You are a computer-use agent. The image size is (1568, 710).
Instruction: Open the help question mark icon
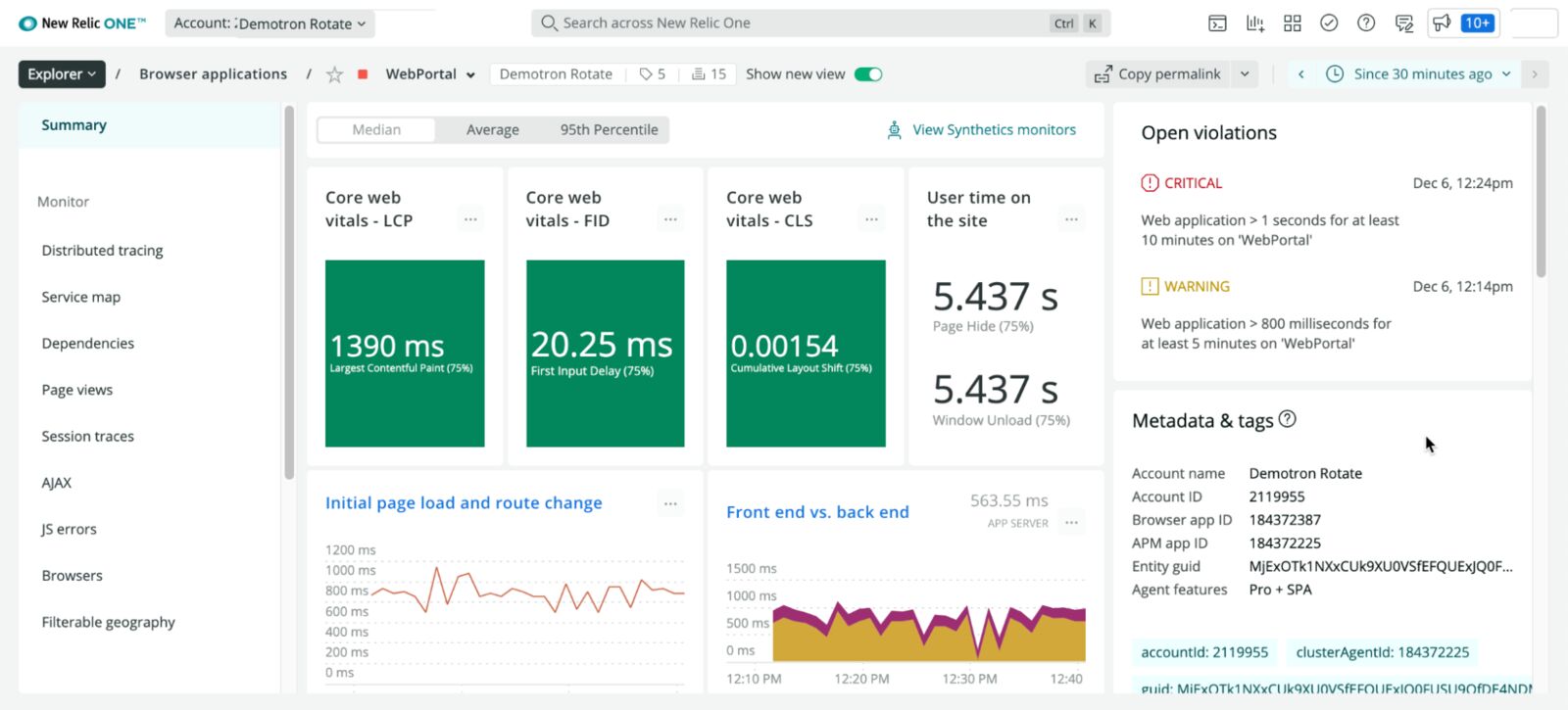1366,24
